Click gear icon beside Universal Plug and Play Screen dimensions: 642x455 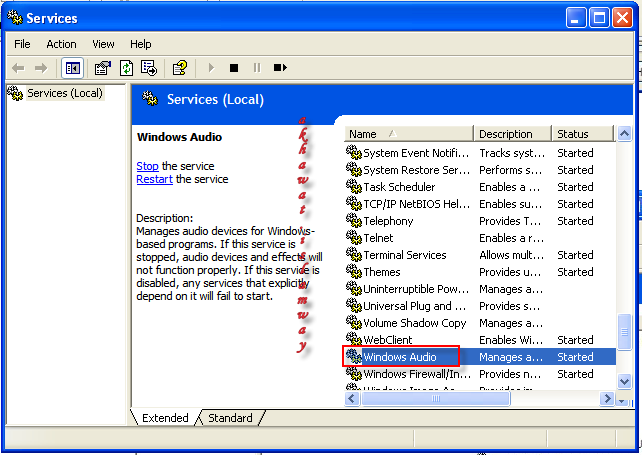tap(353, 305)
